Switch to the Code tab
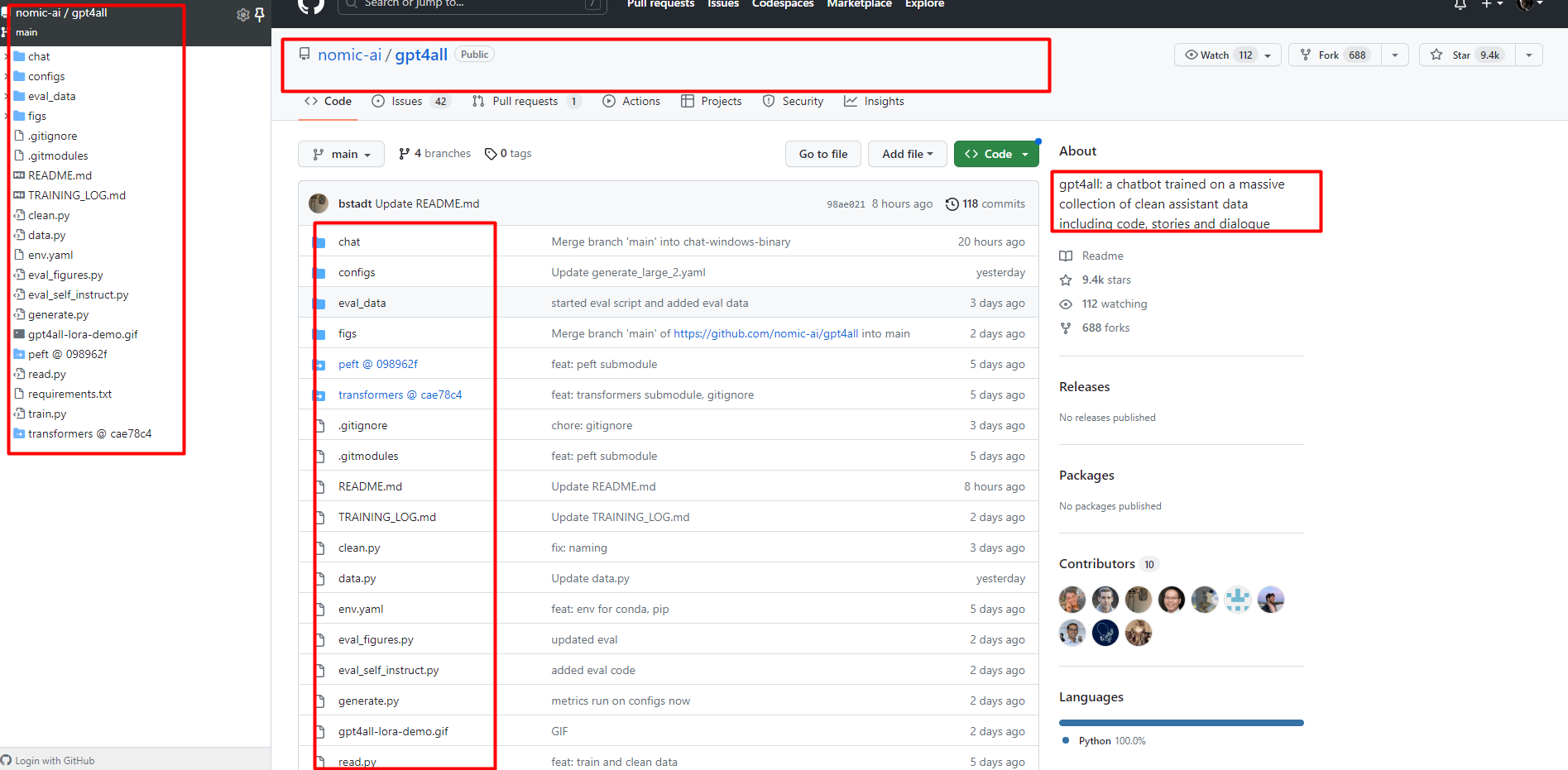 tap(328, 101)
